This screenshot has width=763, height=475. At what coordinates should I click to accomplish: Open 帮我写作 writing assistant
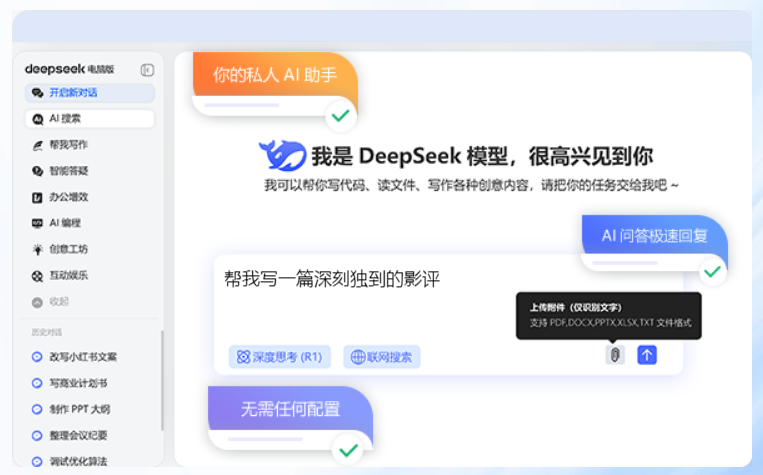coord(68,145)
